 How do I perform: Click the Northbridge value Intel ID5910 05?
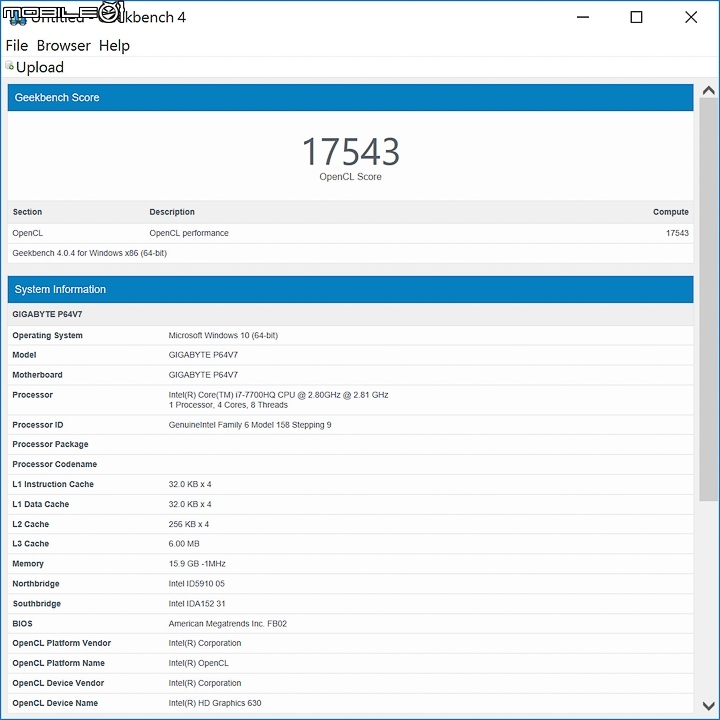click(196, 584)
